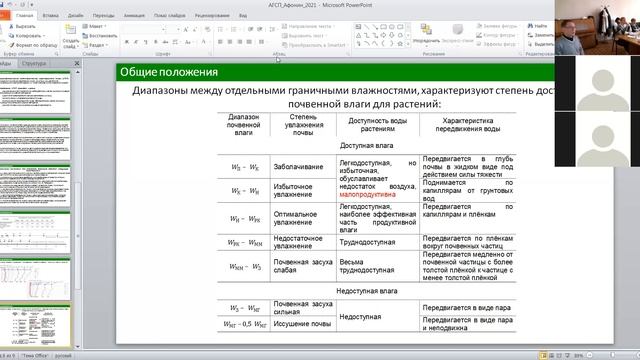This screenshot has width=640, height=360.
Task: Select the bottom highlighted slide thumbnail
Action: click(35, 325)
